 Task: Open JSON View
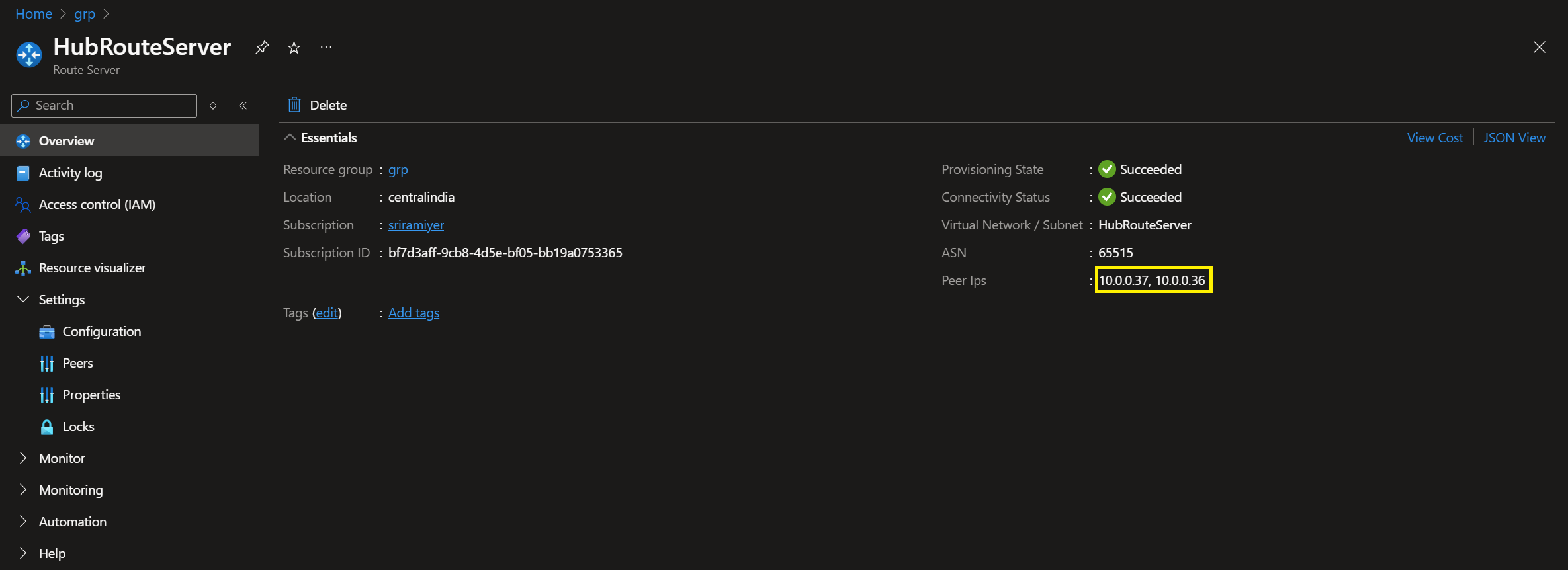pos(1514,138)
